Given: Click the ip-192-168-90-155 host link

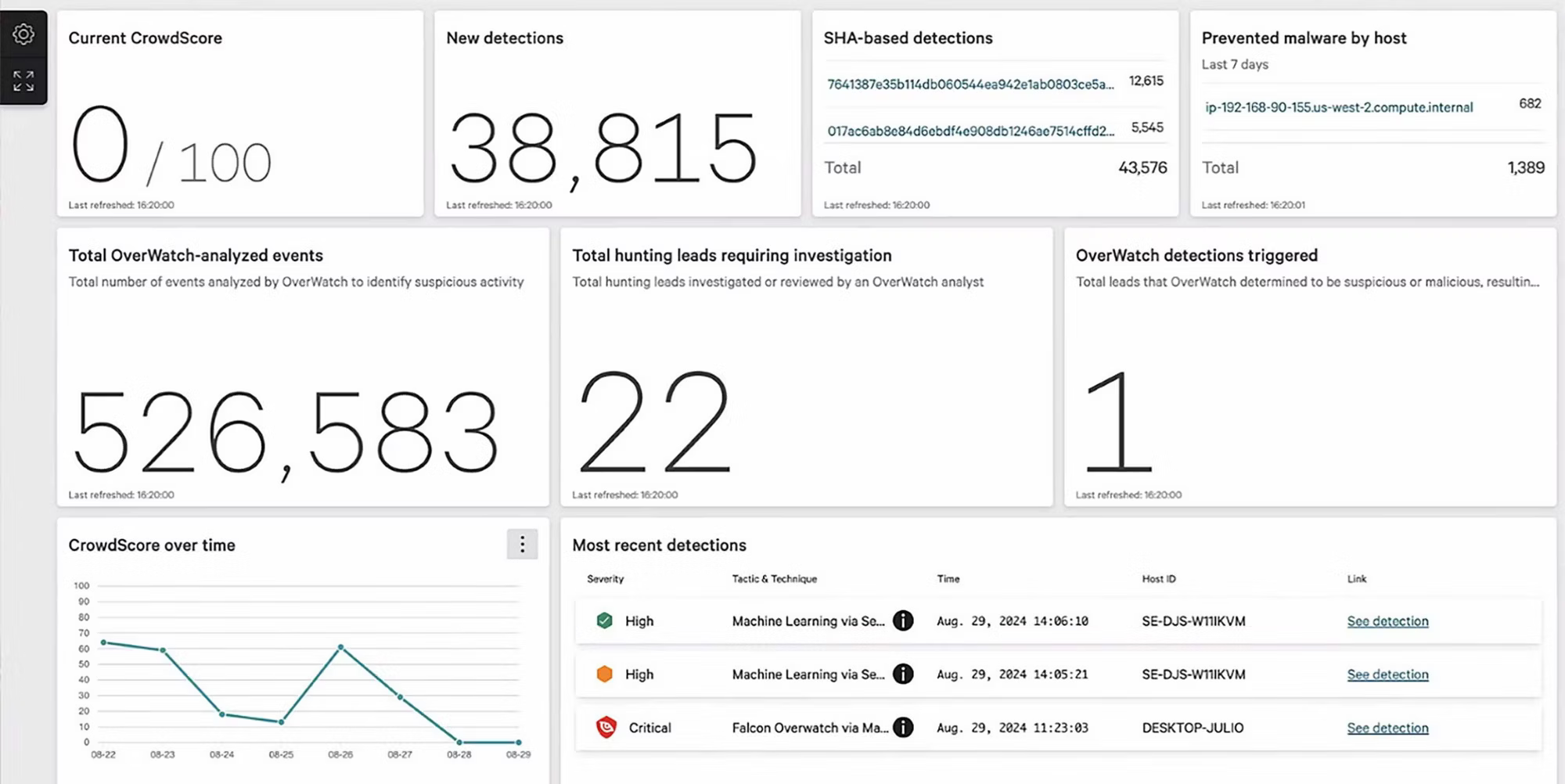Looking at the screenshot, I should click(x=1339, y=108).
